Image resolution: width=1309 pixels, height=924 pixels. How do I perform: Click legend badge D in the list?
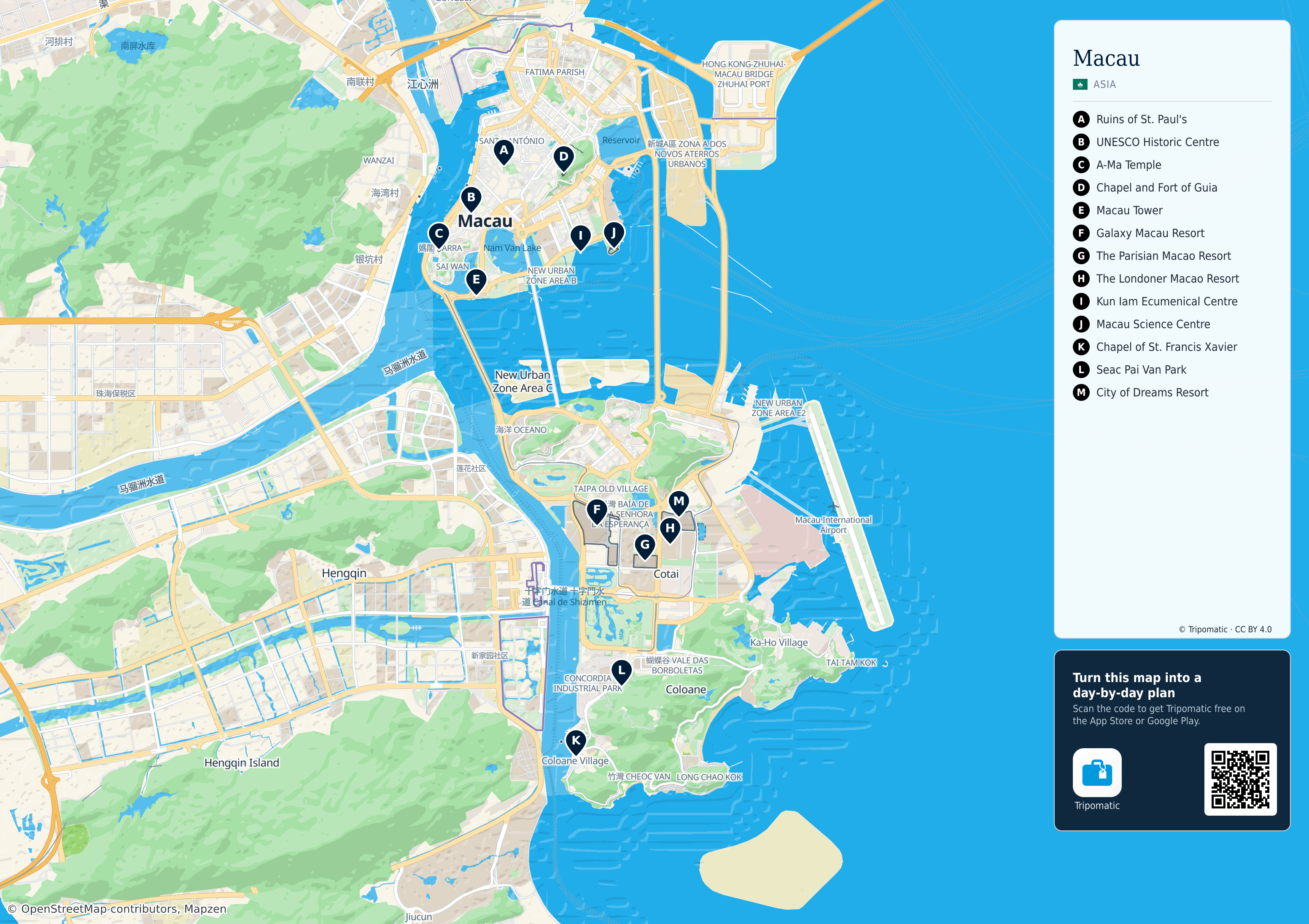coord(1081,188)
